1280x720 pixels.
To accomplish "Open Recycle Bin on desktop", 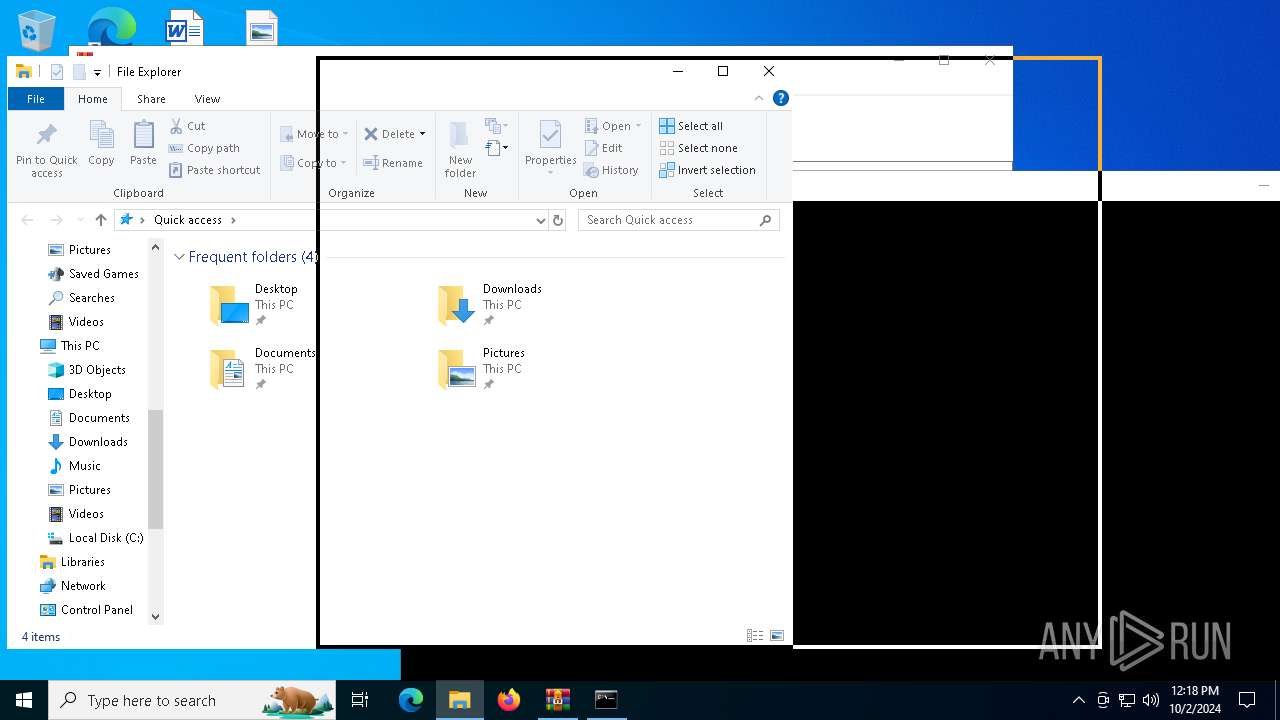I will (38, 30).
